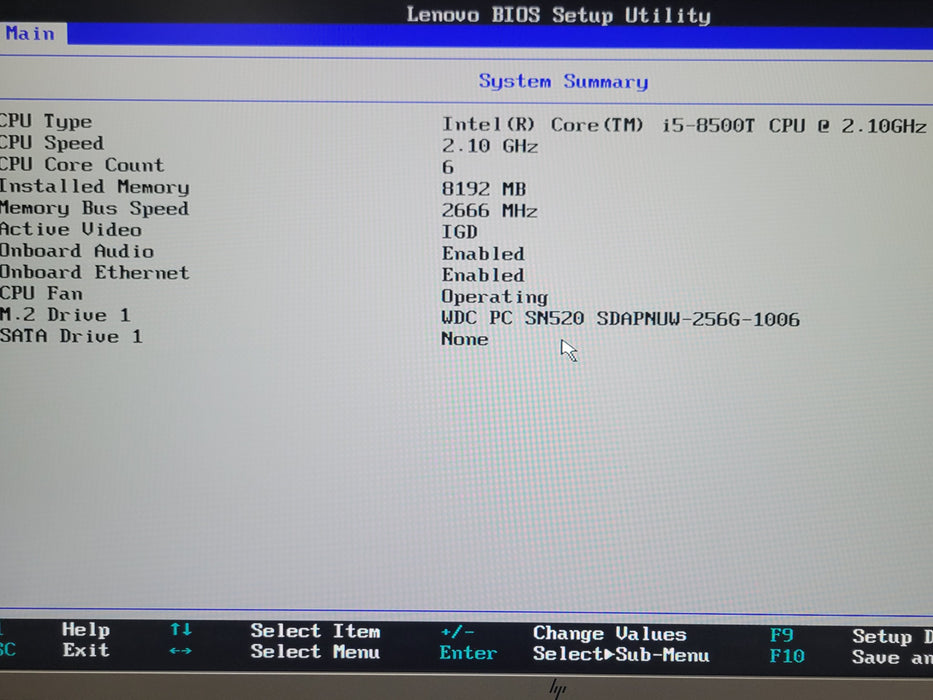The height and width of the screenshot is (700, 933).
Task: Click the CPU Core Count label
Action: click(x=82, y=164)
